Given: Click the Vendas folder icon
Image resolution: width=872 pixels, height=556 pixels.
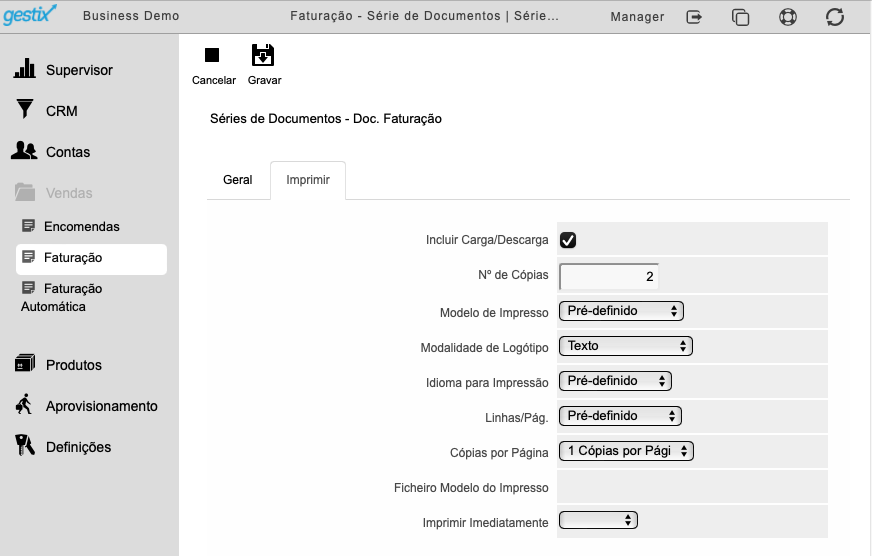Looking at the screenshot, I should [x=24, y=192].
